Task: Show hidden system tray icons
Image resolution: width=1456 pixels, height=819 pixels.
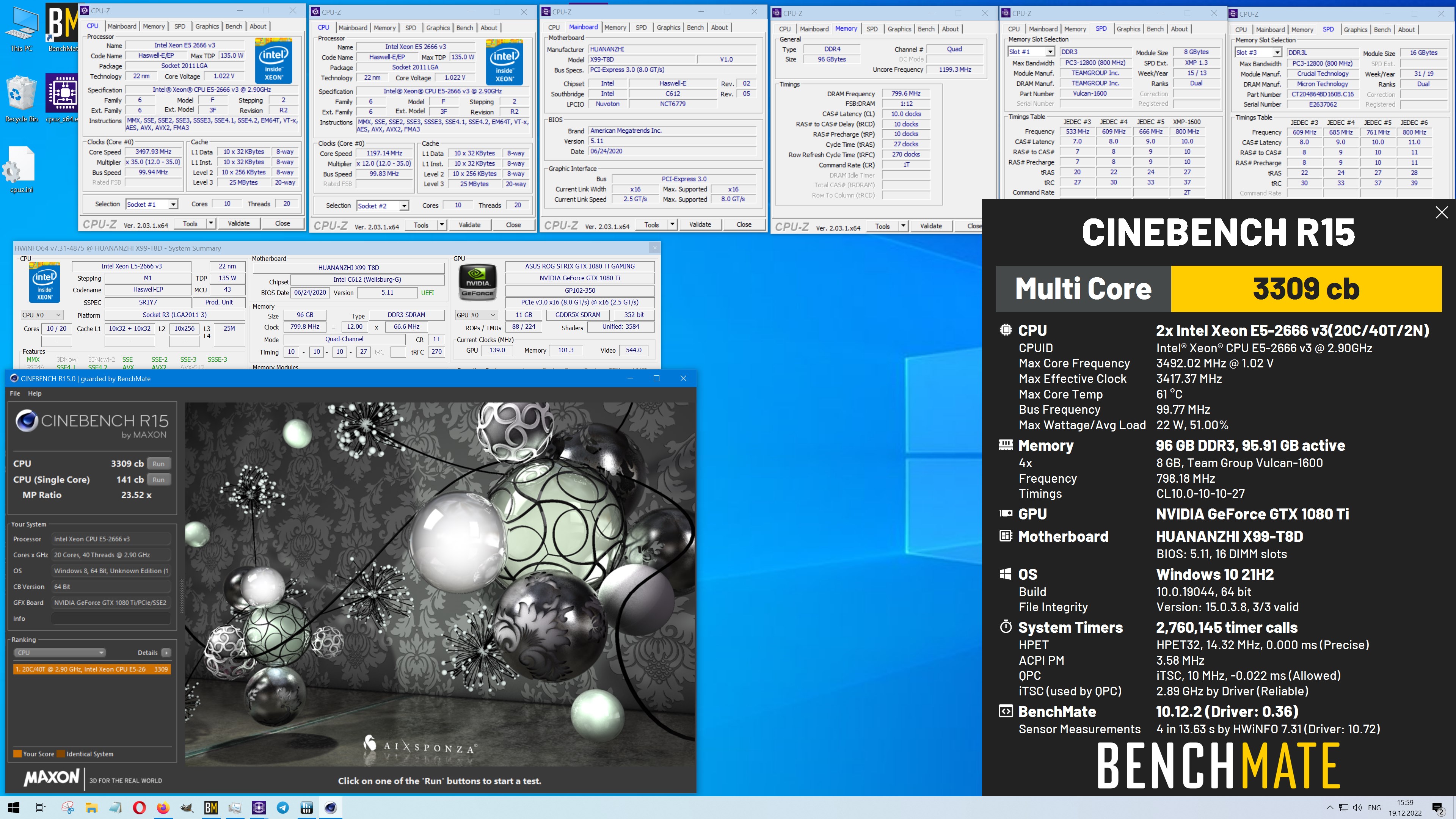Action: pyautogui.click(x=1330, y=808)
